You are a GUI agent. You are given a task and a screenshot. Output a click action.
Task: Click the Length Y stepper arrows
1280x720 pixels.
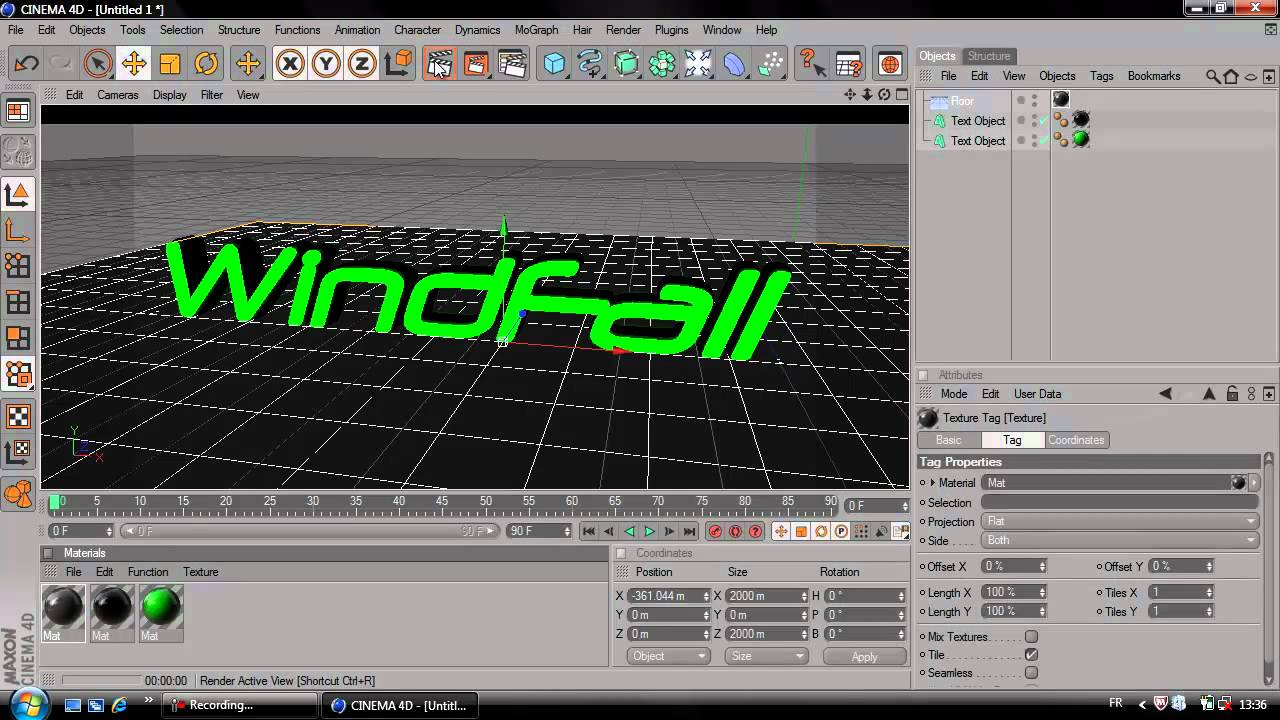coord(1042,611)
